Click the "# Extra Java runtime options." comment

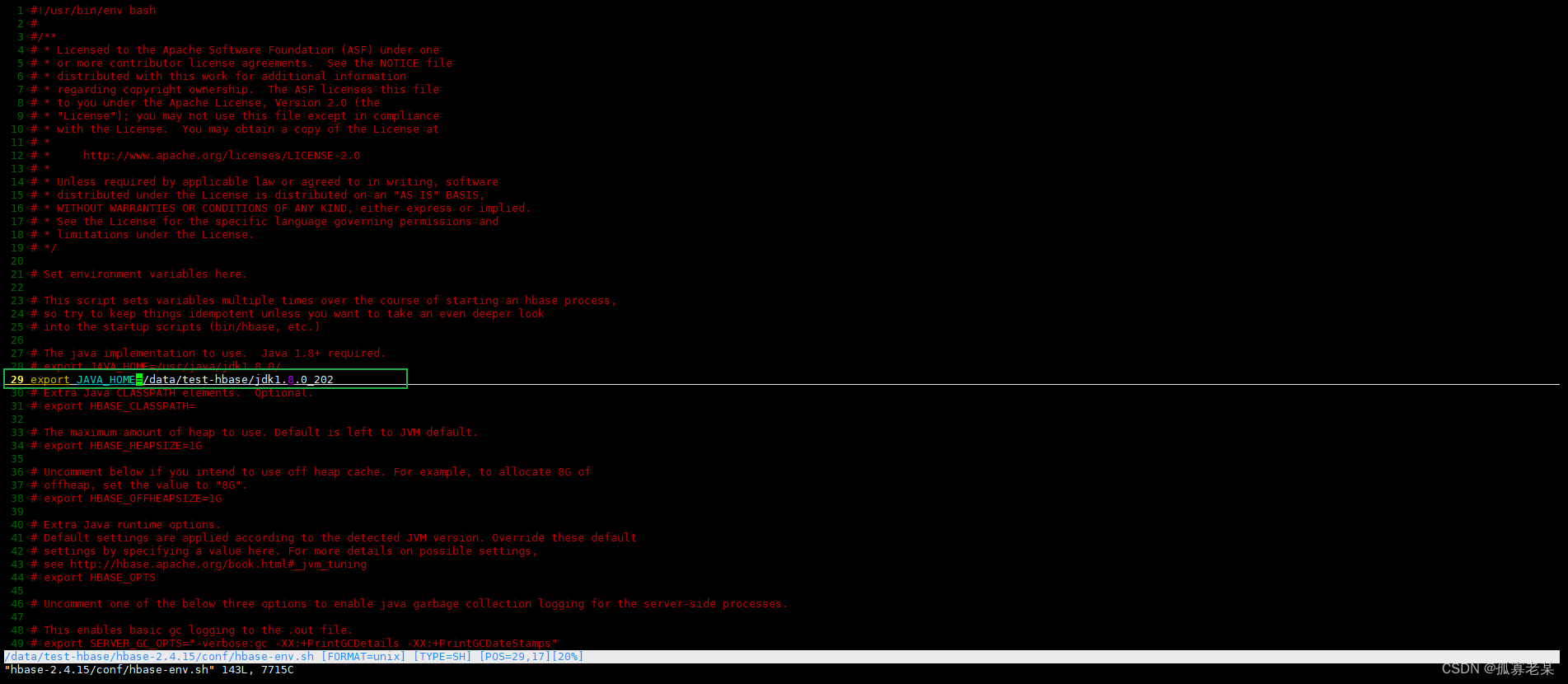(x=126, y=524)
